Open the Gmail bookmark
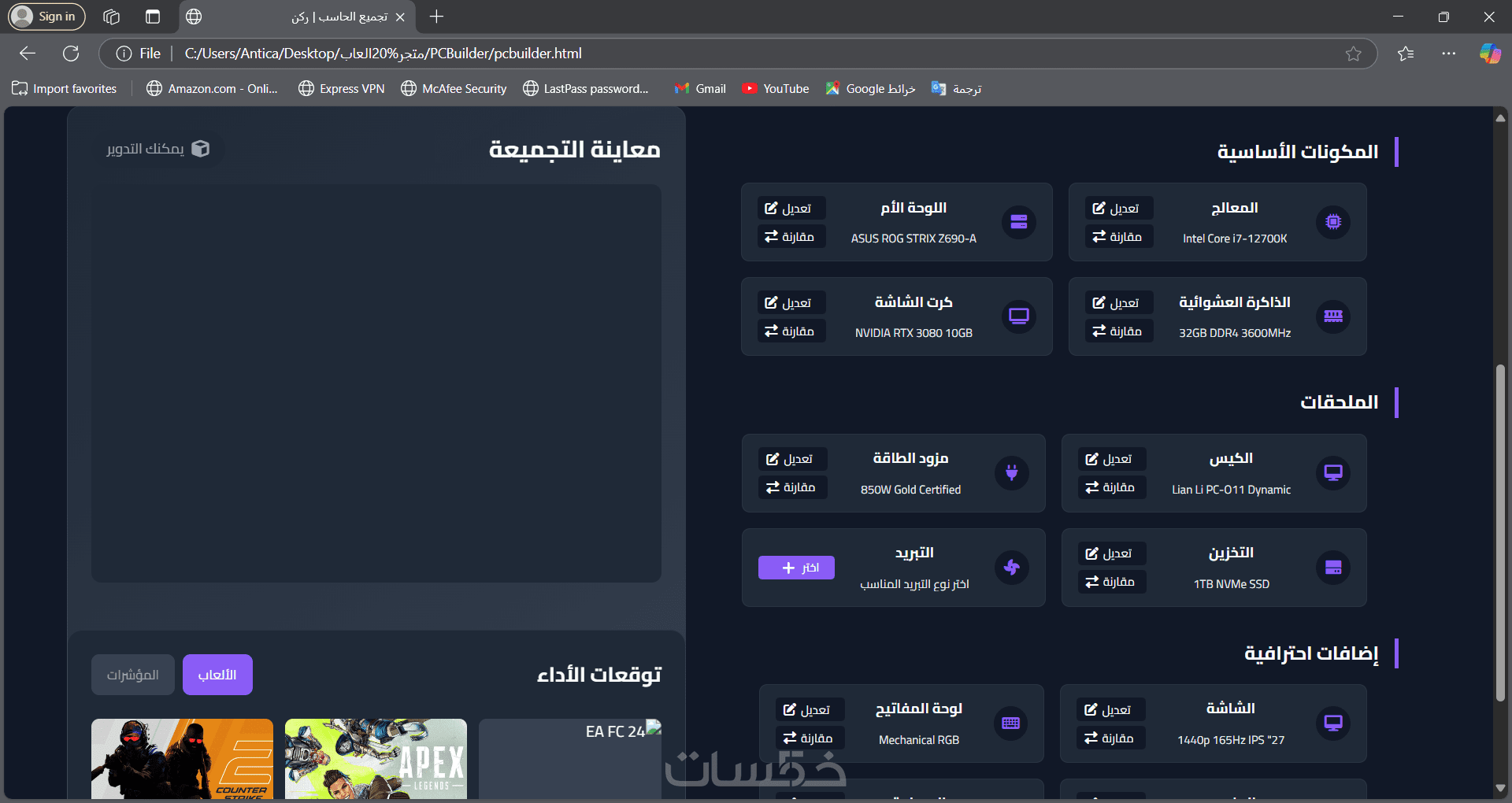The width and height of the screenshot is (1512, 803). point(700,89)
